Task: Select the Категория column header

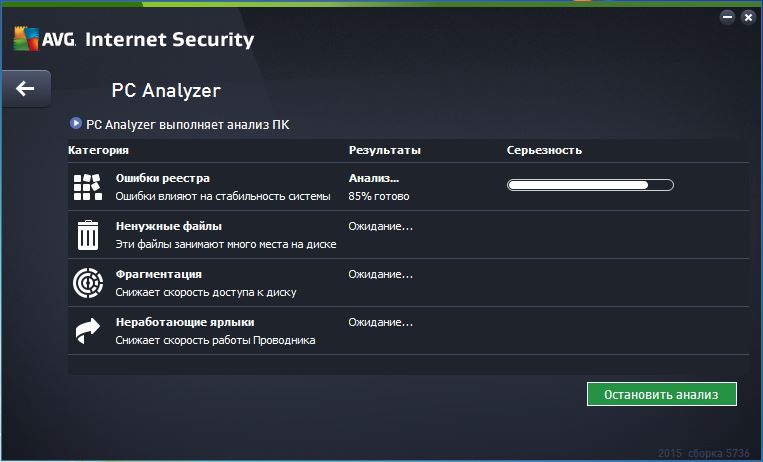Action: click(98, 150)
